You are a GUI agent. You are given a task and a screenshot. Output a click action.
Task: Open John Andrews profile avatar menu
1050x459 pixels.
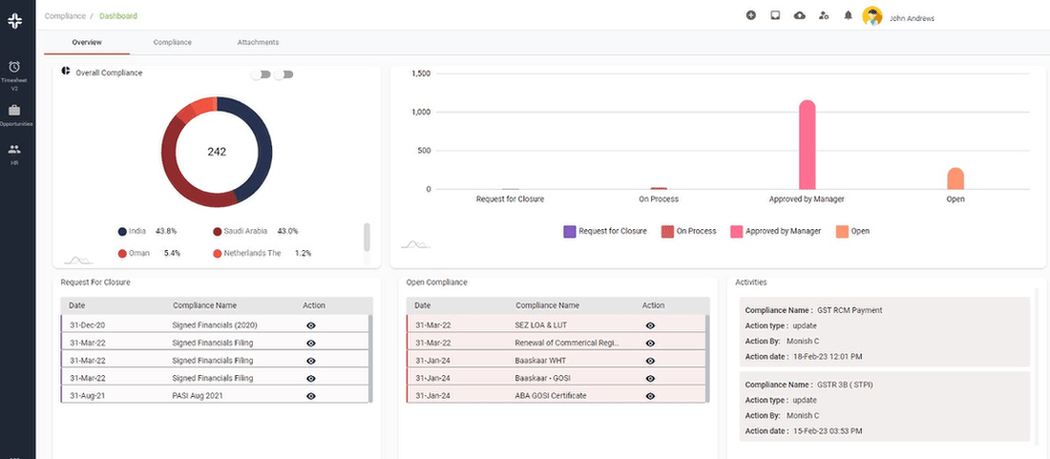click(x=872, y=17)
